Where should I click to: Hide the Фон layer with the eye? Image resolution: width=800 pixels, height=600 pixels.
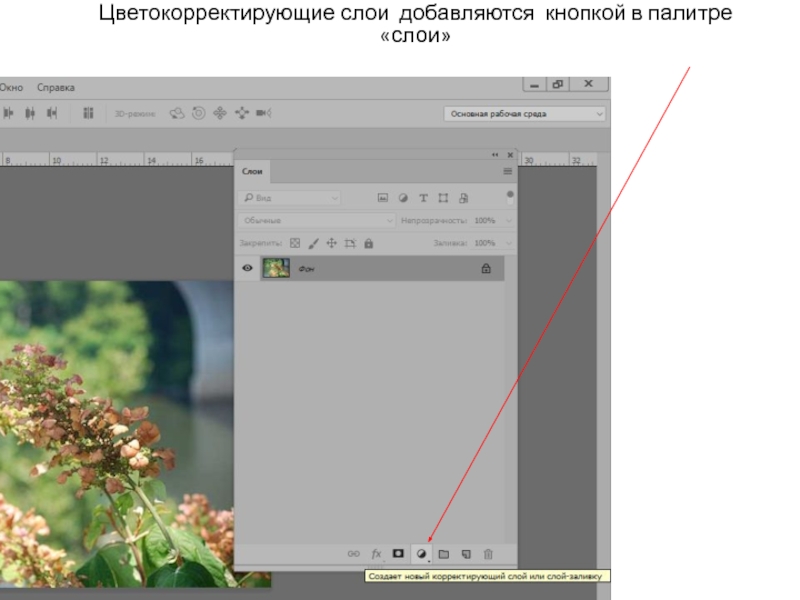coord(247,268)
